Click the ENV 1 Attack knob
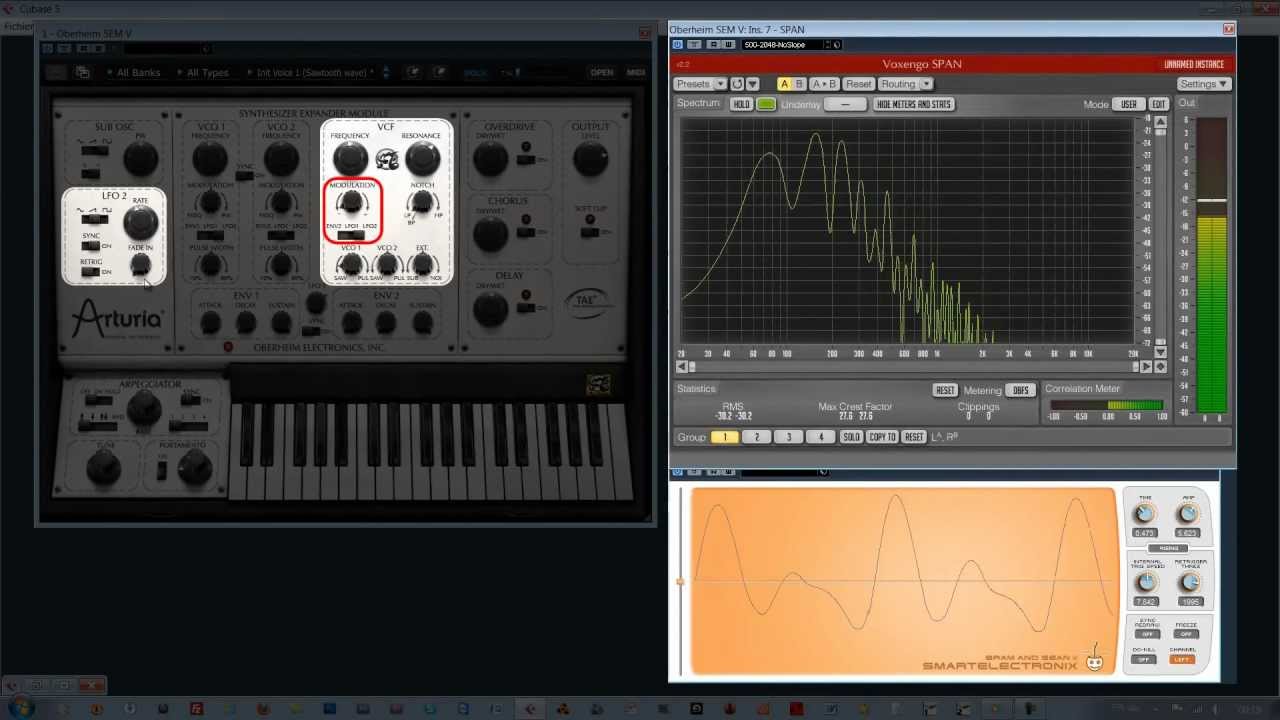 [210, 323]
